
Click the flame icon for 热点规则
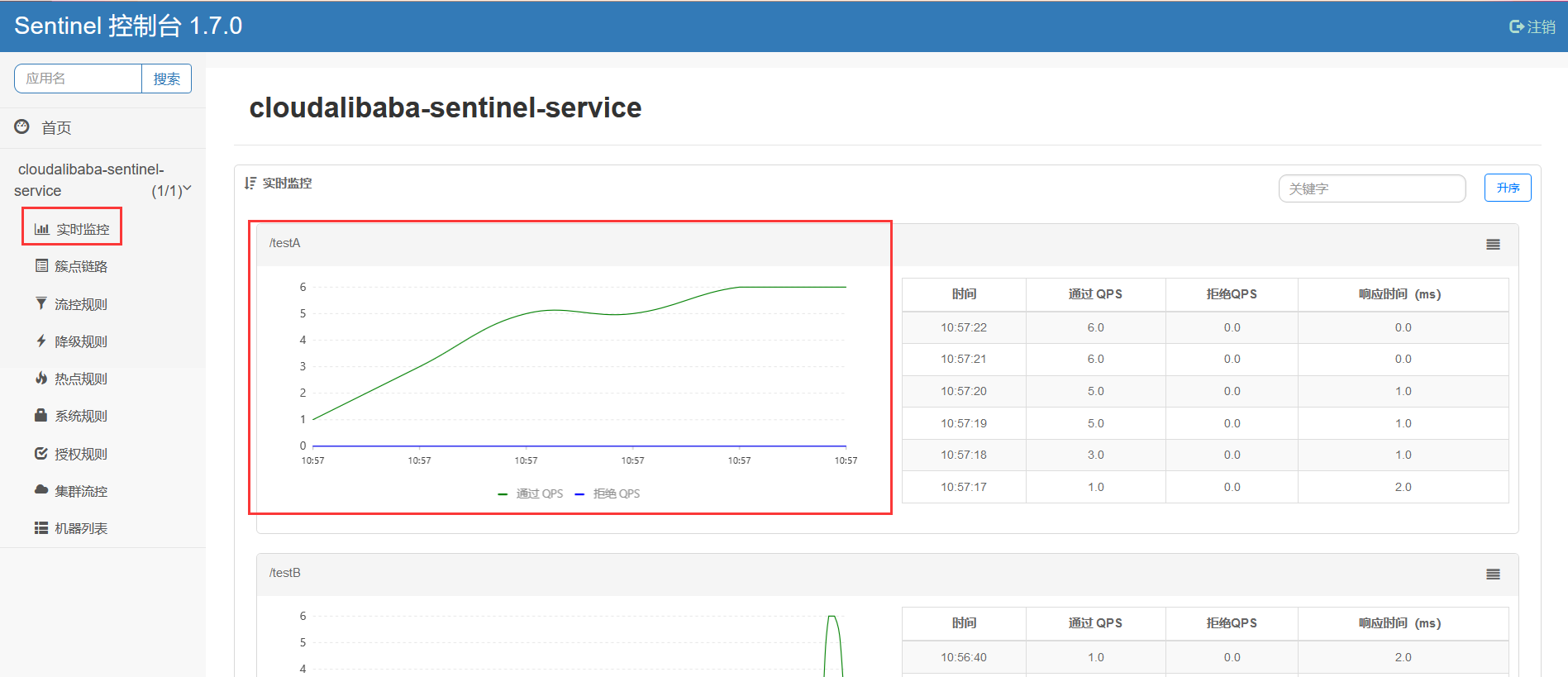(41, 378)
